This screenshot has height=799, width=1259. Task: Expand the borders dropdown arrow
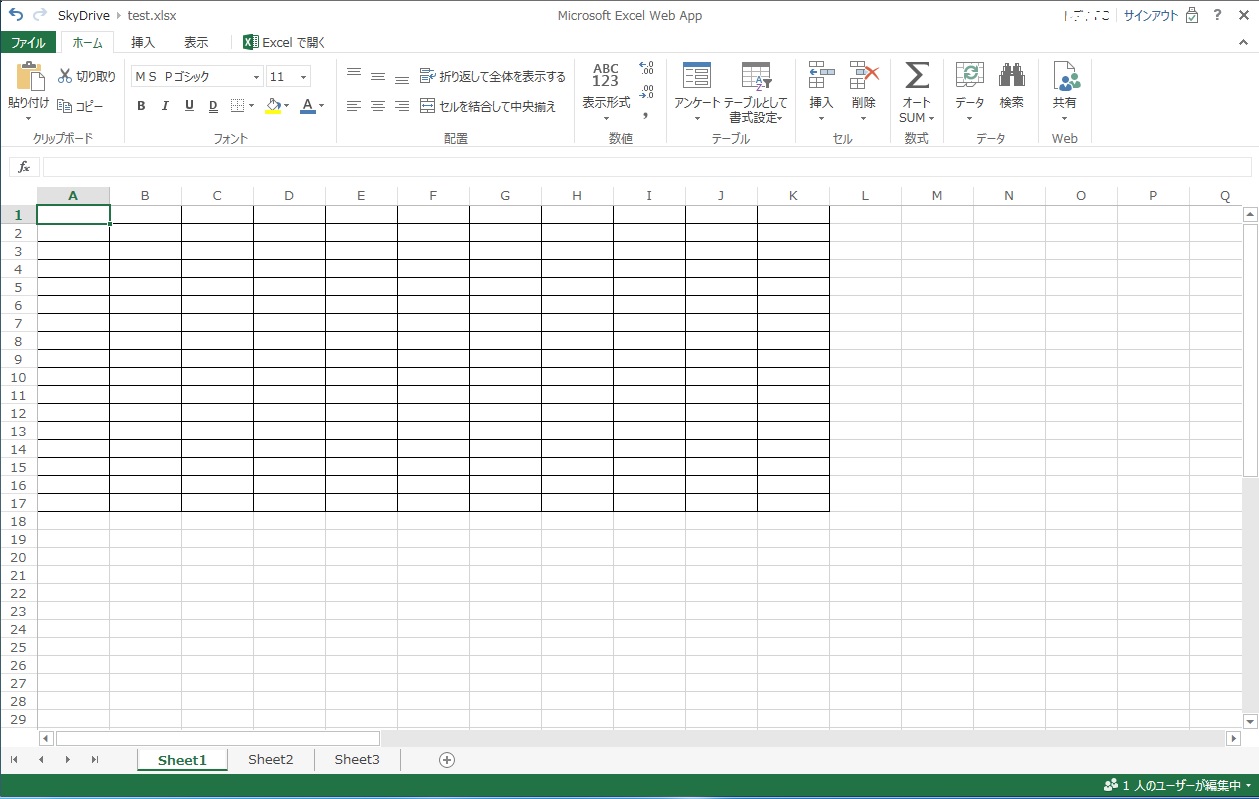(x=251, y=106)
